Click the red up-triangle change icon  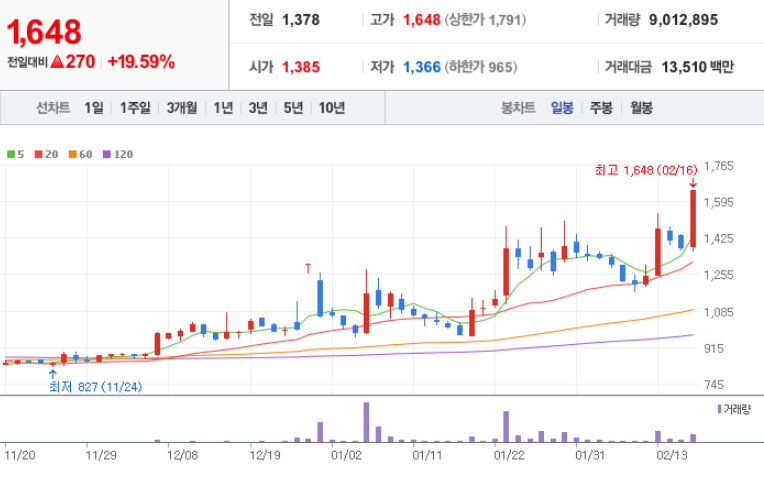(57, 61)
